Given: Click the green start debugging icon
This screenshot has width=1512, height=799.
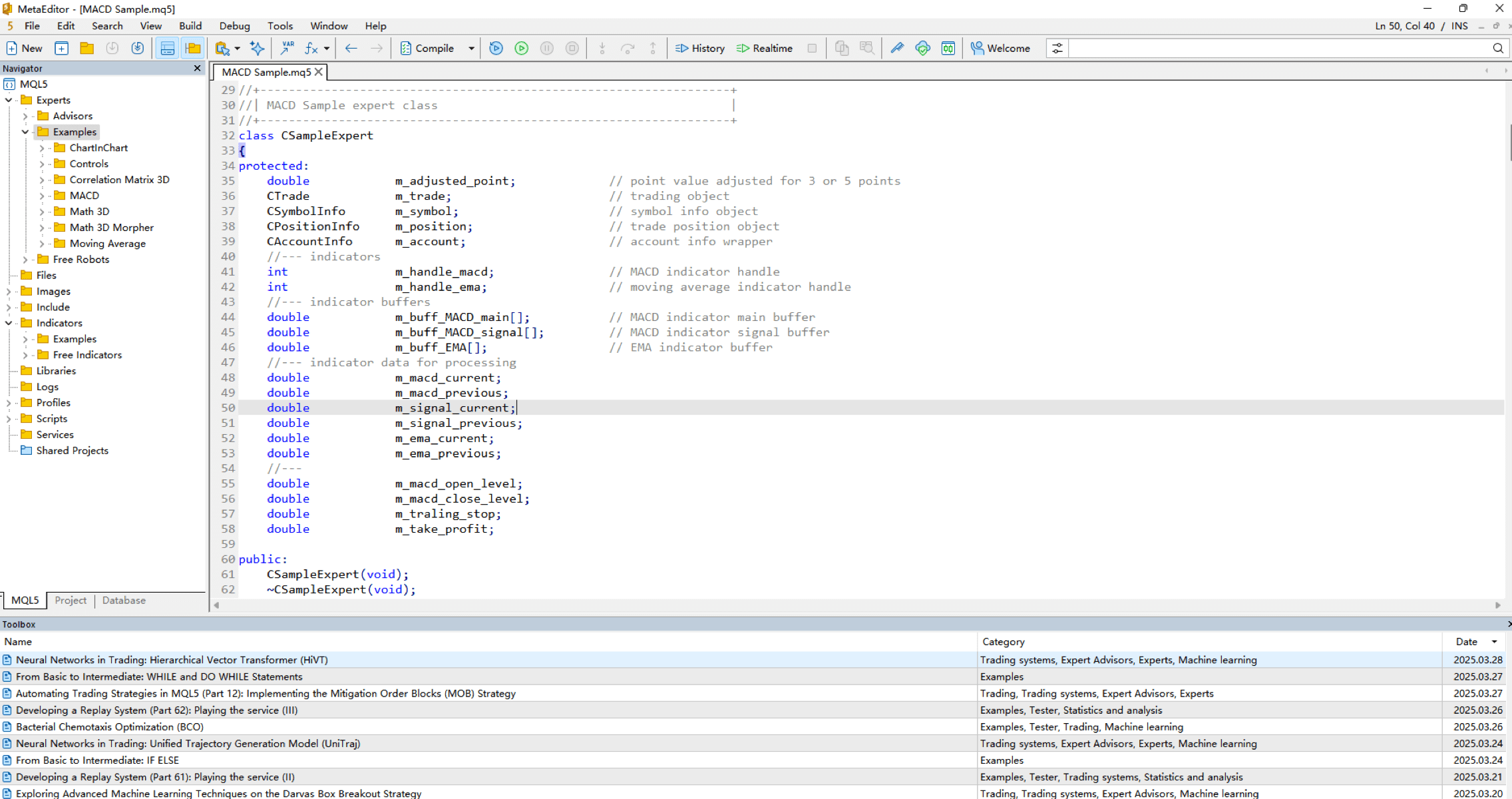Looking at the screenshot, I should pyautogui.click(x=522, y=48).
